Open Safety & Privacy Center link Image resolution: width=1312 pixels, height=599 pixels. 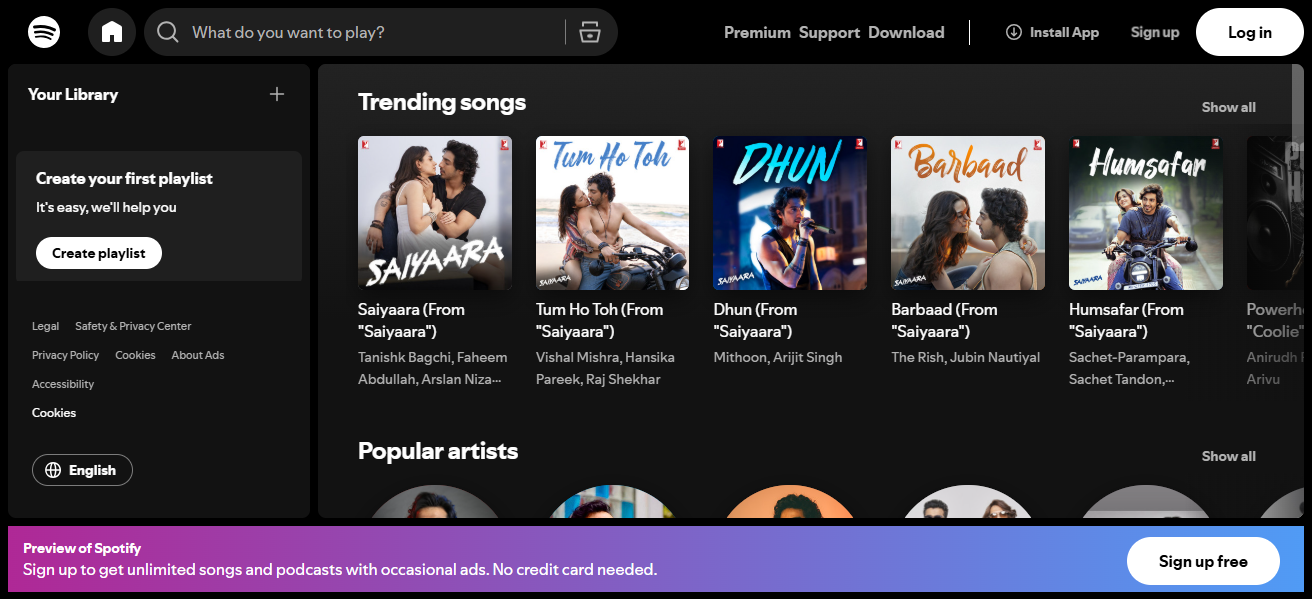pyautogui.click(x=133, y=326)
